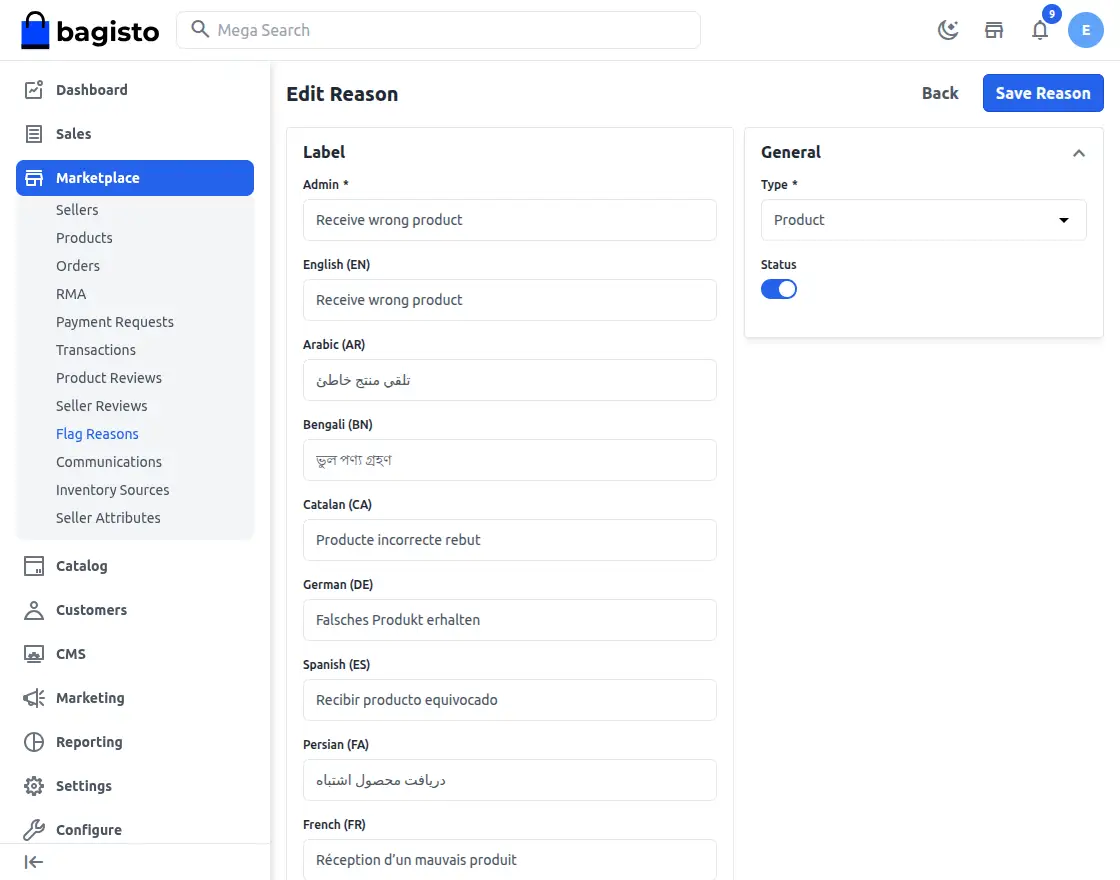This screenshot has width=1120, height=880.
Task: Toggle dark mode moon icon
Action: [x=948, y=30]
